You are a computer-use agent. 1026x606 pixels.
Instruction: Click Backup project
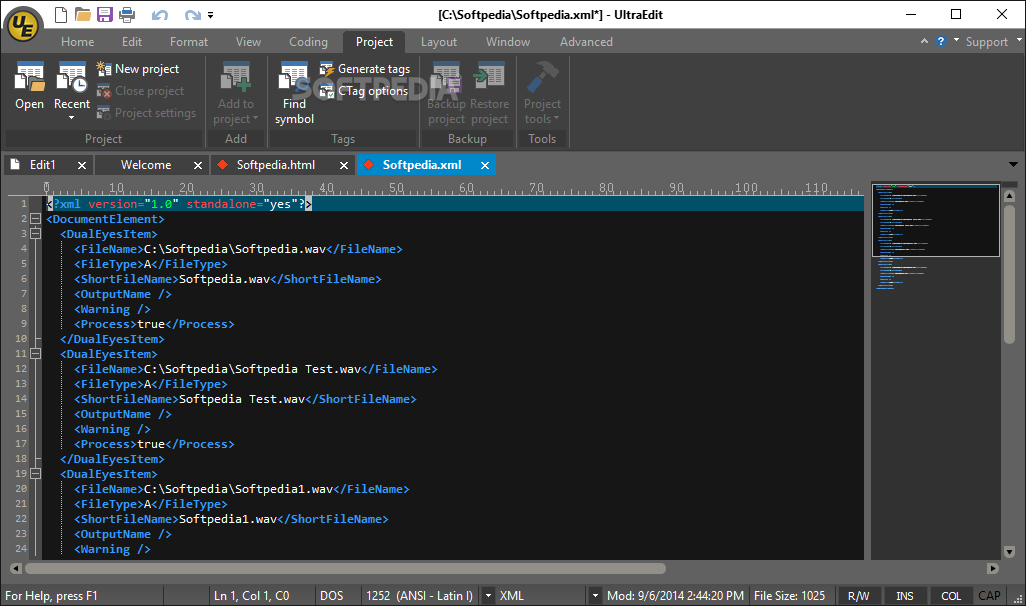(446, 93)
